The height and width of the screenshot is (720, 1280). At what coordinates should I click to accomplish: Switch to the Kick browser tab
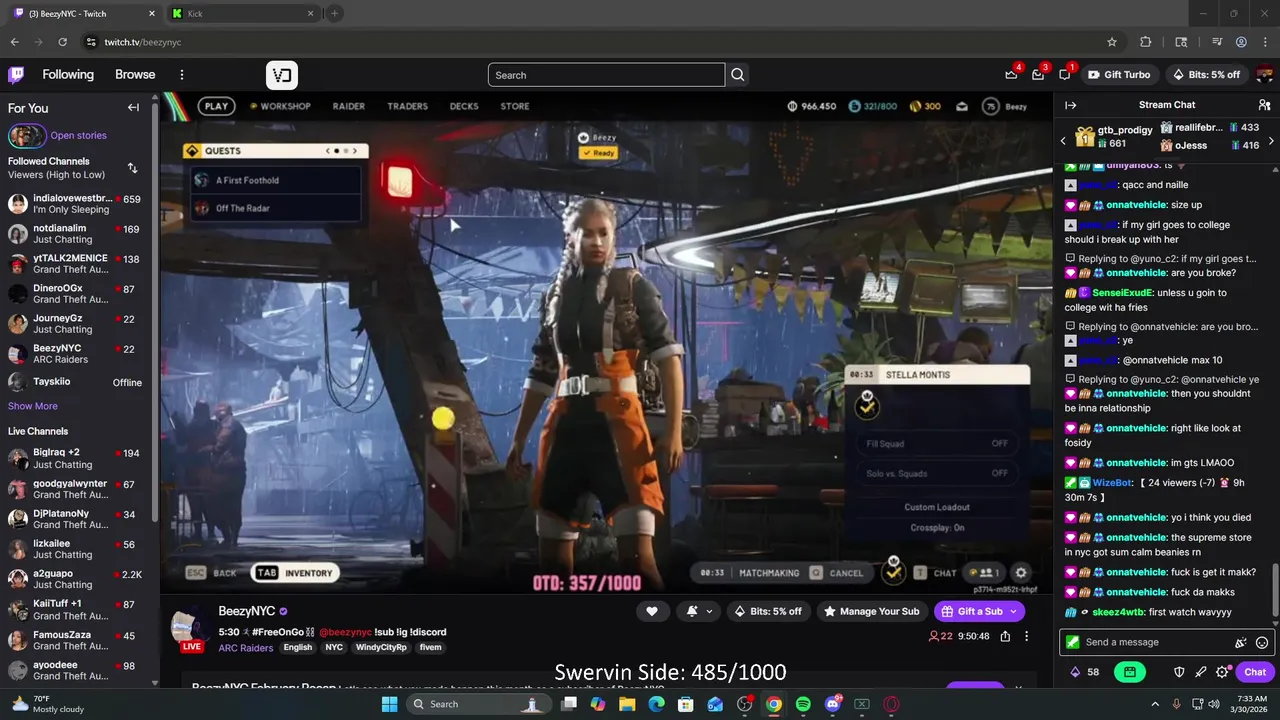coord(243,13)
